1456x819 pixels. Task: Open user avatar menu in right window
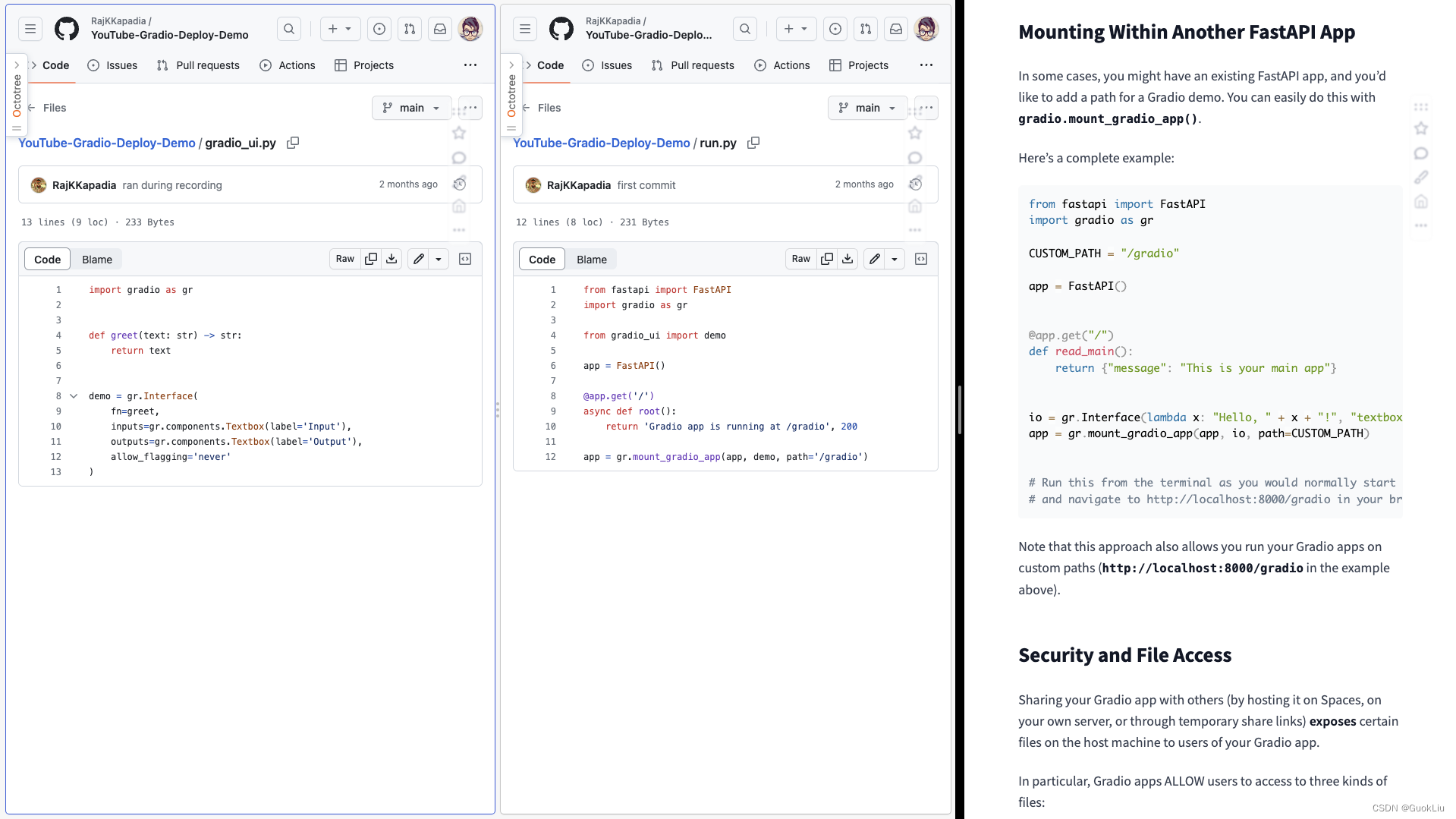click(926, 29)
